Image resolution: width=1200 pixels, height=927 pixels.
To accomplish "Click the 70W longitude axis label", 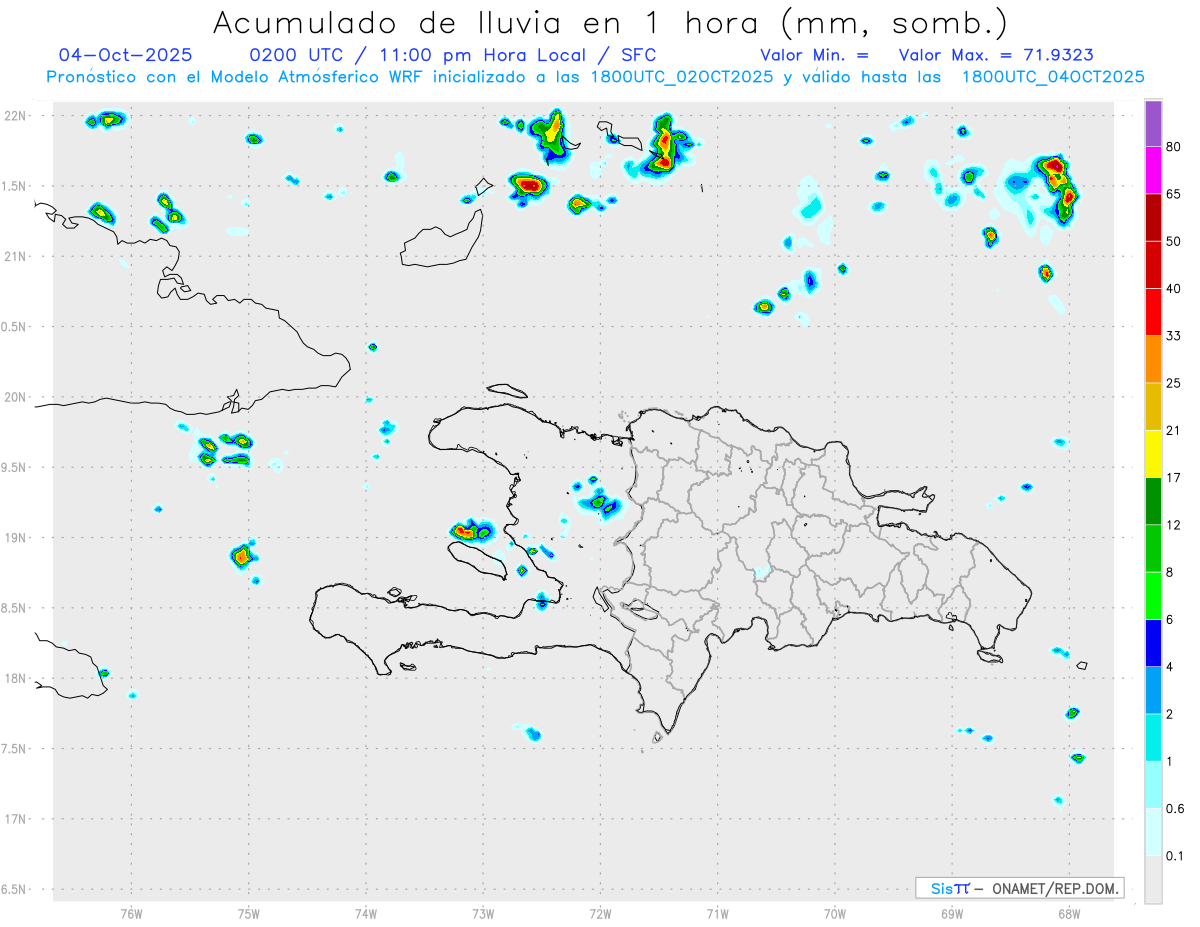I will coord(835,913).
